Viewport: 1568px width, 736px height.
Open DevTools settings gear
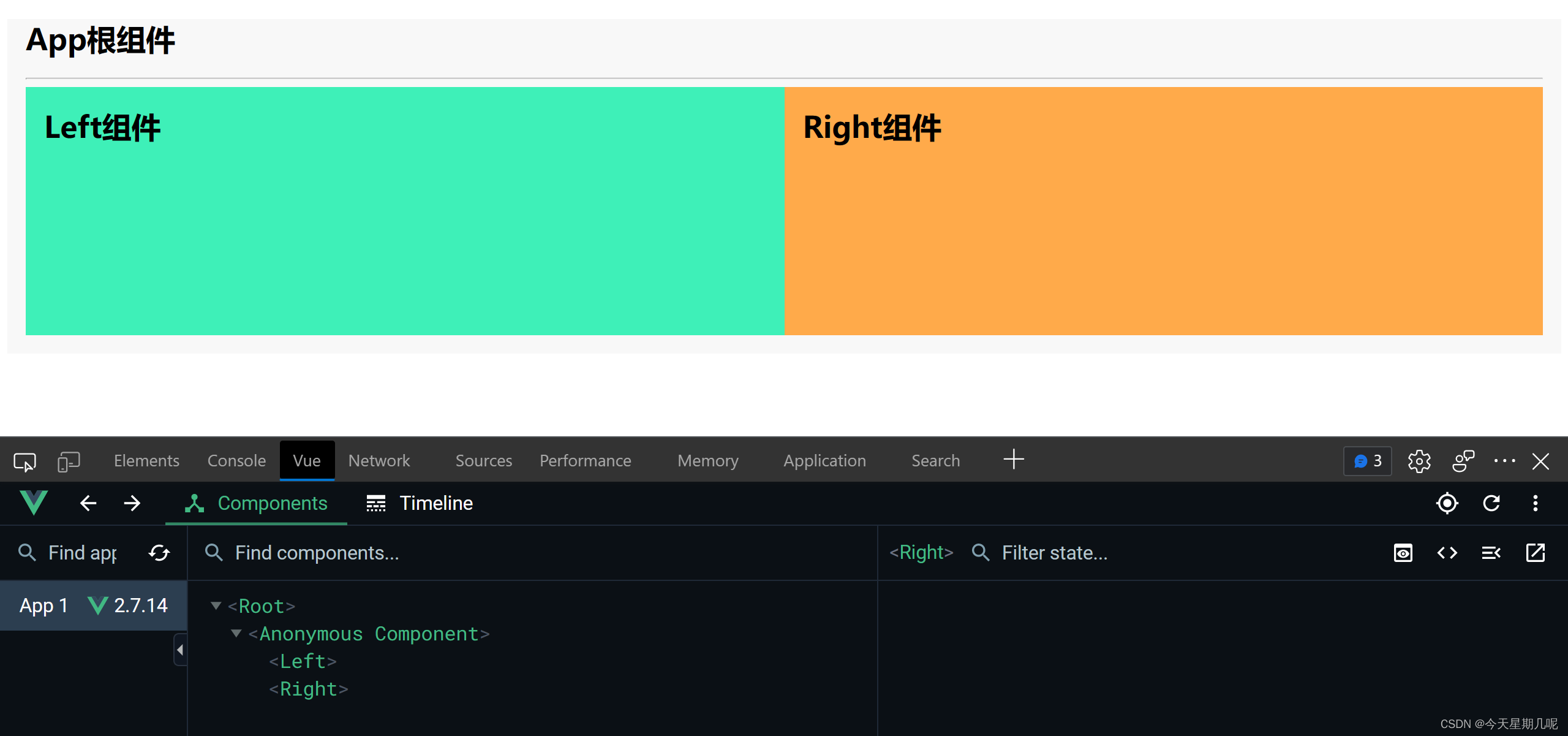click(x=1419, y=461)
